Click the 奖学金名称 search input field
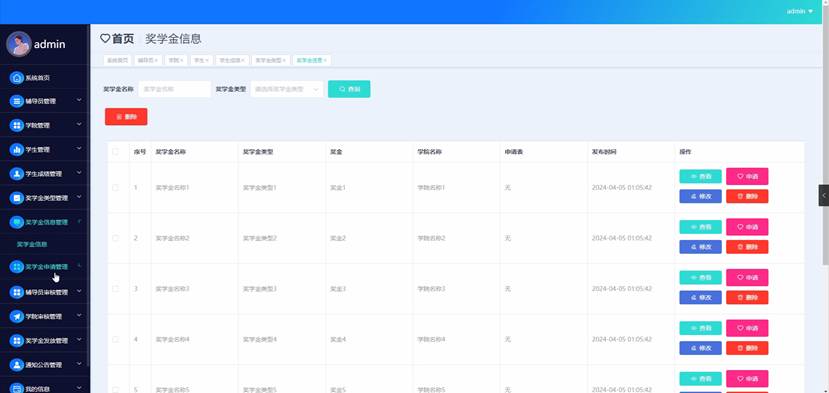Viewport: 829px width, 393px height. (174, 89)
